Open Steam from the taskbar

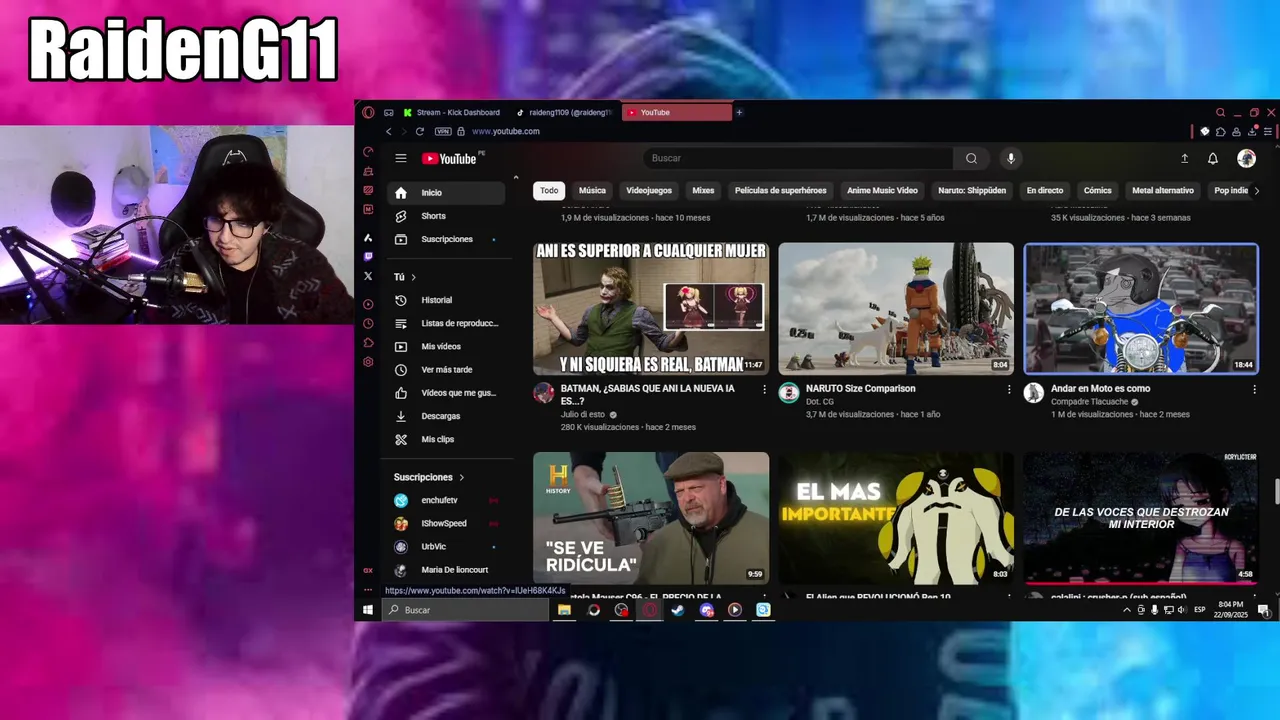click(678, 610)
